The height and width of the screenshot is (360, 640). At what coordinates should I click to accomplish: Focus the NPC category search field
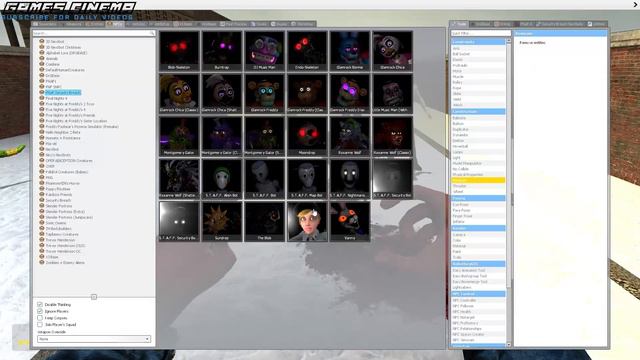[94, 33]
